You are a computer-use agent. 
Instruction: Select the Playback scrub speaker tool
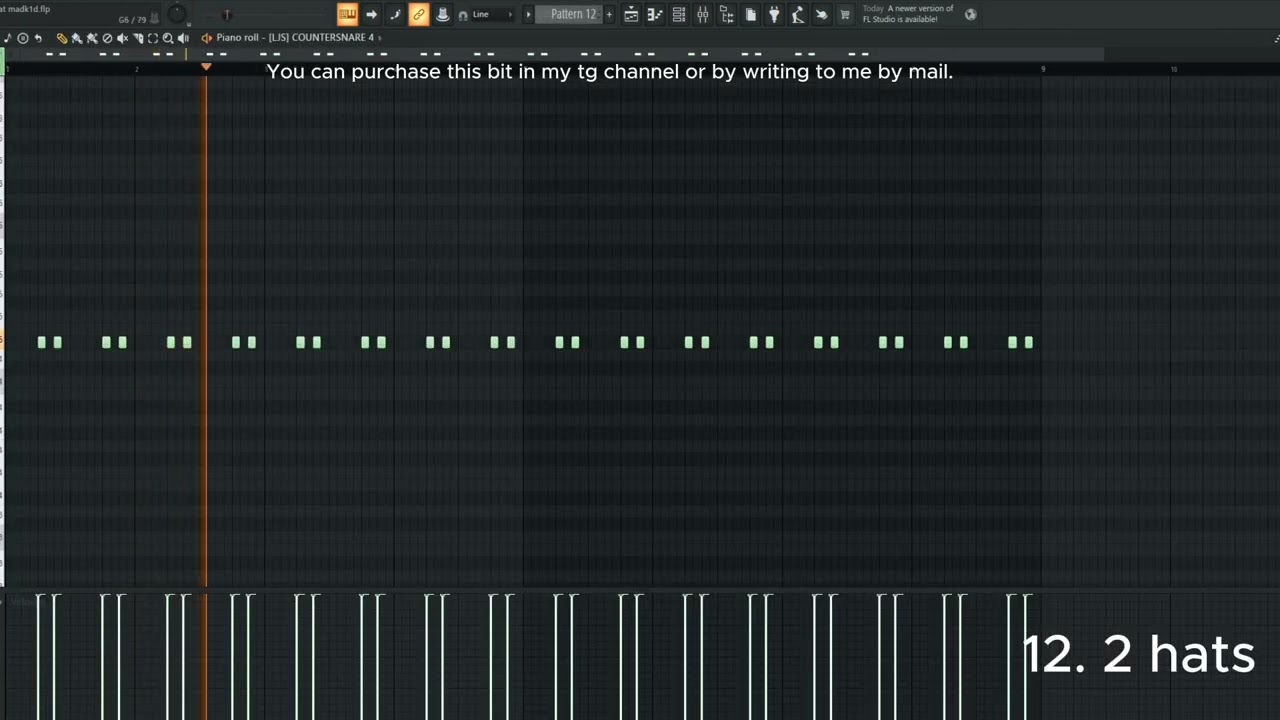point(183,38)
